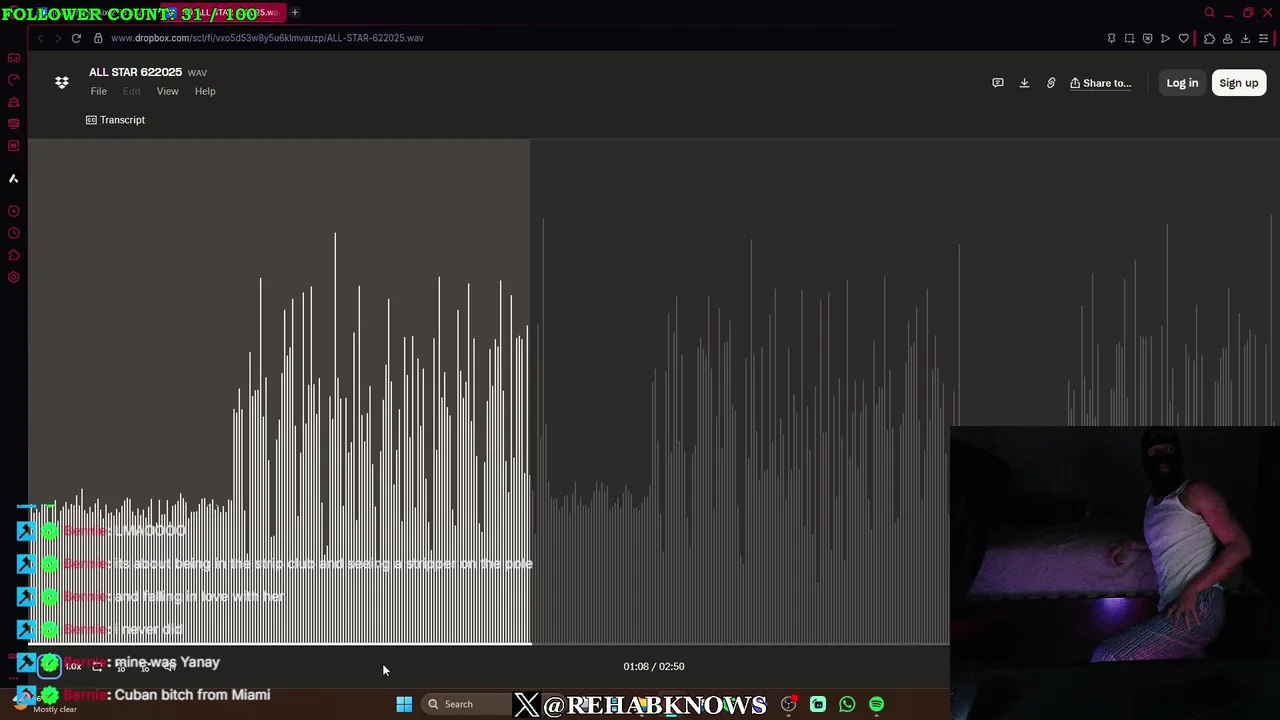Open the Aria AI sidebar icon
Viewport: 1280px width, 720px height.
pos(14,178)
